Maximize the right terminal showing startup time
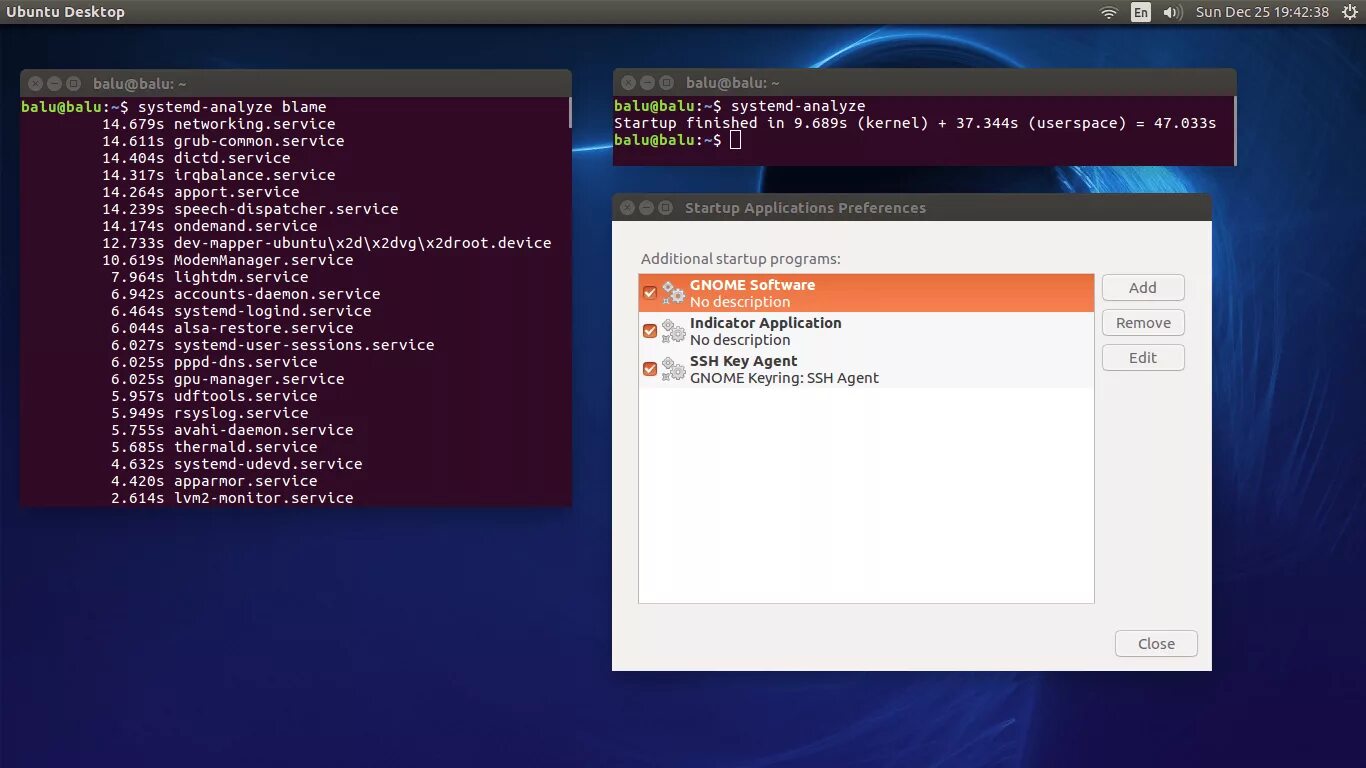The height and width of the screenshot is (768, 1366). [667, 83]
